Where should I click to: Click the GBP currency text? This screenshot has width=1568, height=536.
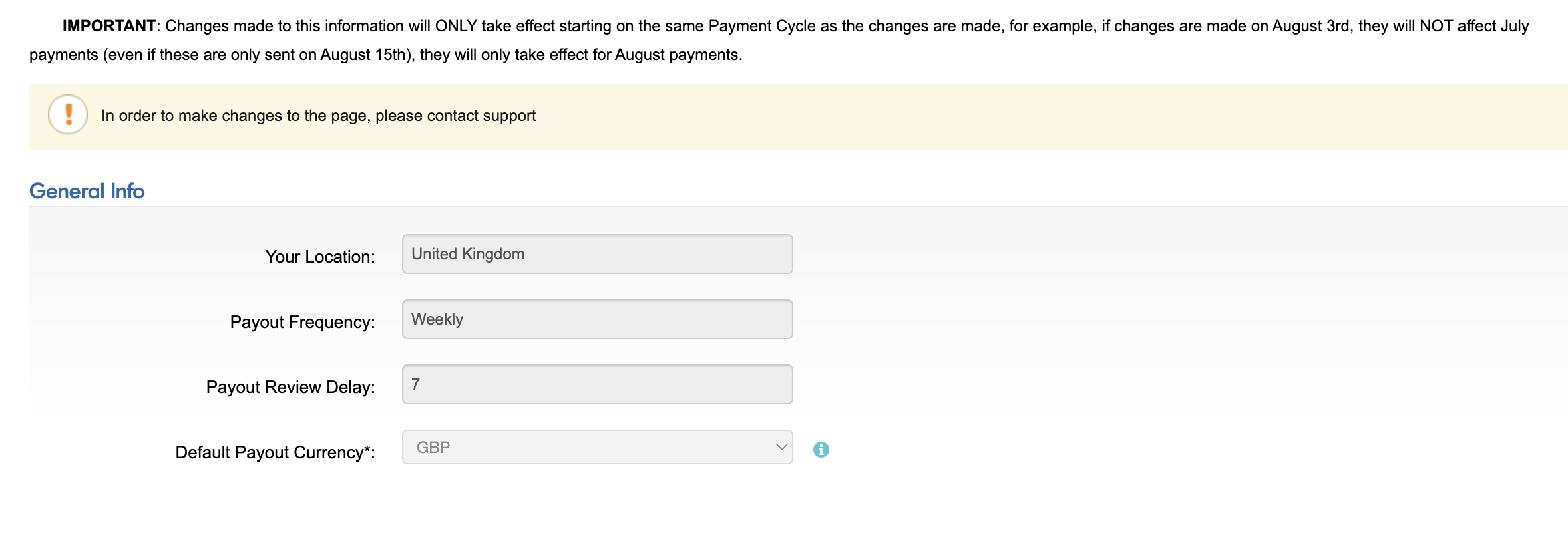click(x=433, y=447)
